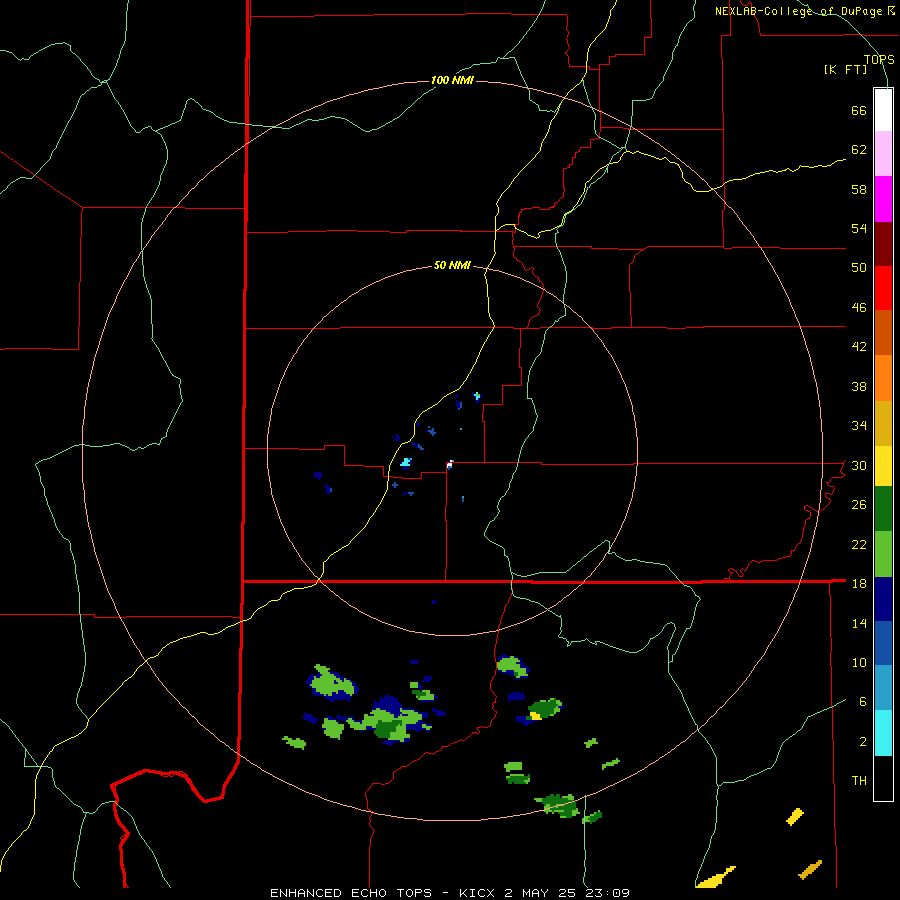Select the [K FT] units label
This screenshot has height=900, width=900.
click(846, 69)
